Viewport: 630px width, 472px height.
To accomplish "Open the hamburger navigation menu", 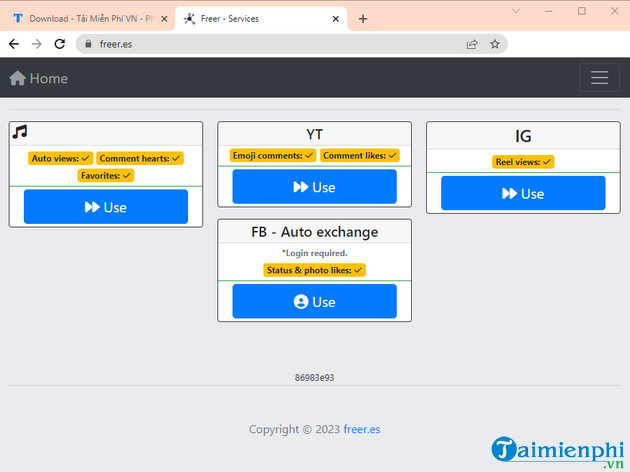I will coord(599,78).
